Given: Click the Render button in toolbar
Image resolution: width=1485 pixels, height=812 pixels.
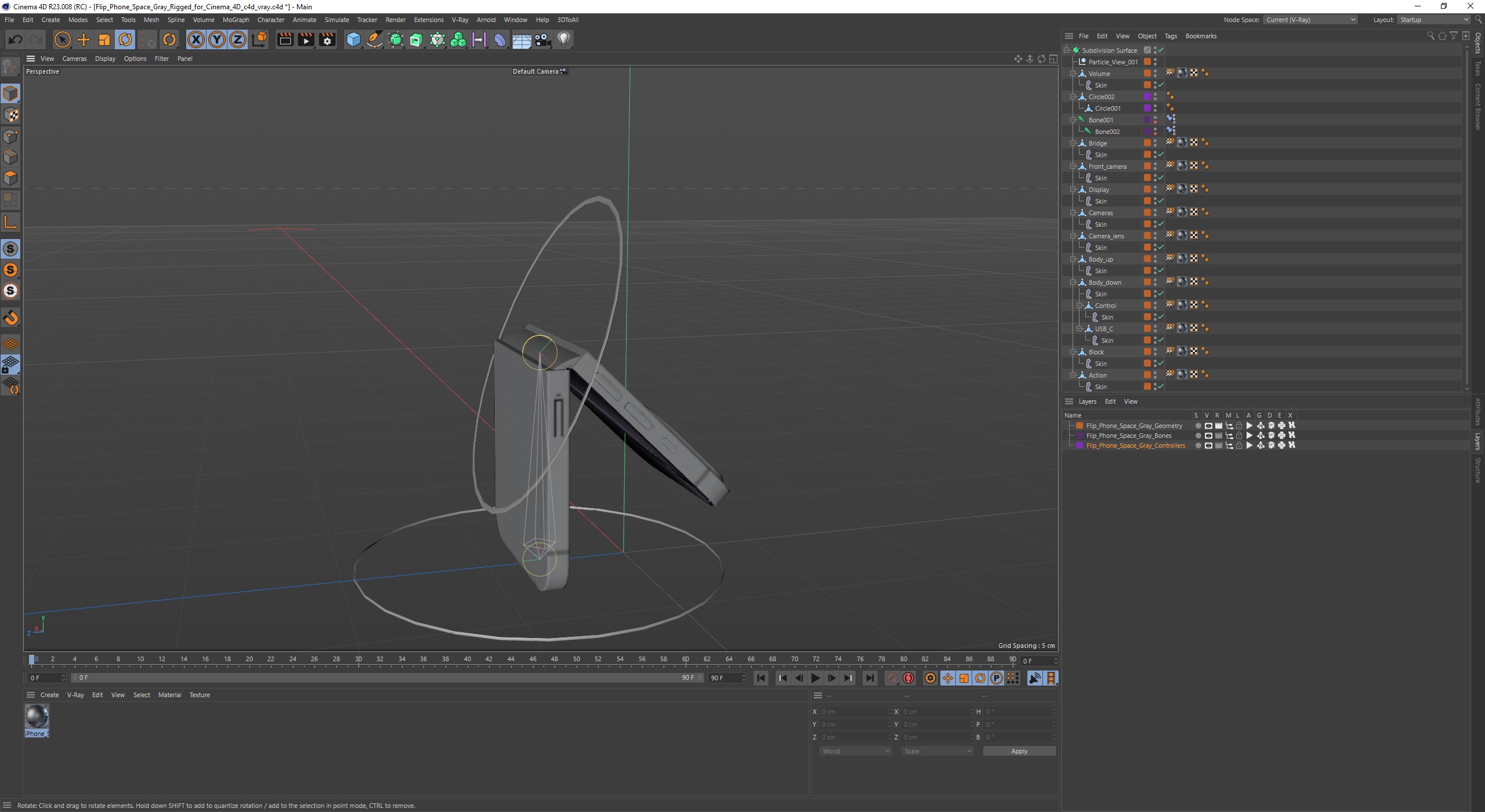Looking at the screenshot, I should point(284,39).
